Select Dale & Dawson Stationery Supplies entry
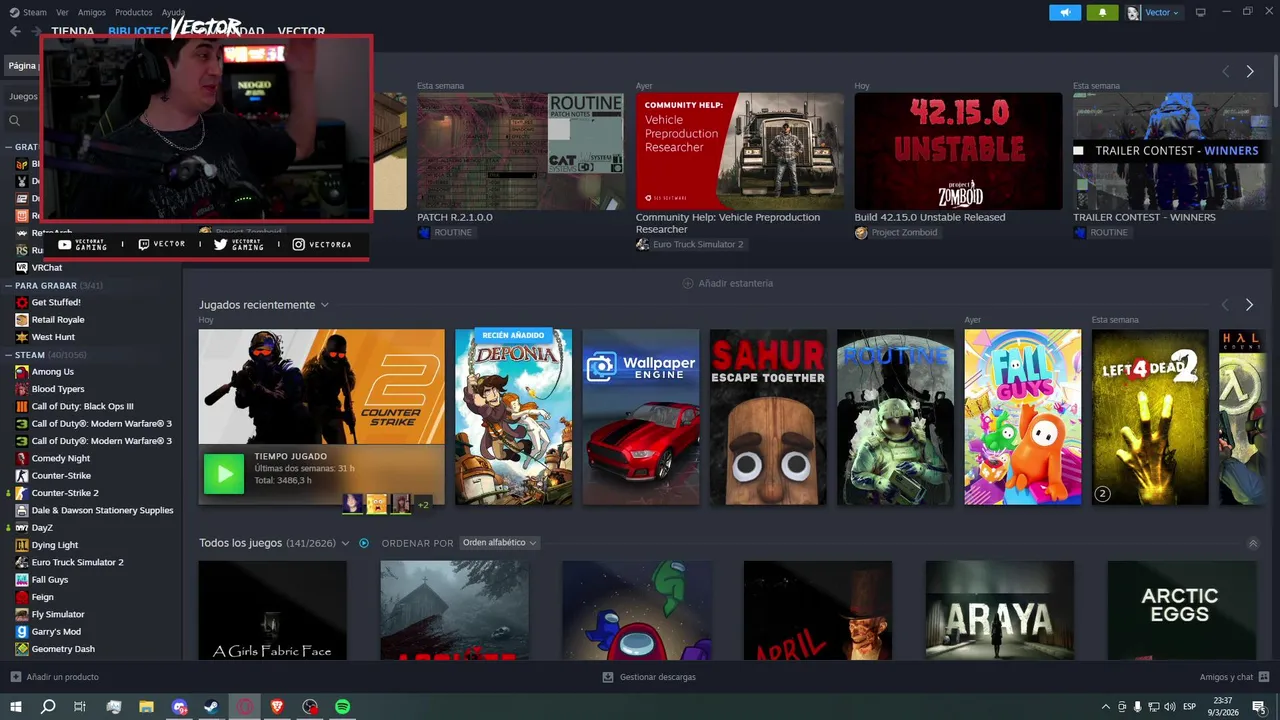This screenshot has width=1280, height=720. coord(103,510)
